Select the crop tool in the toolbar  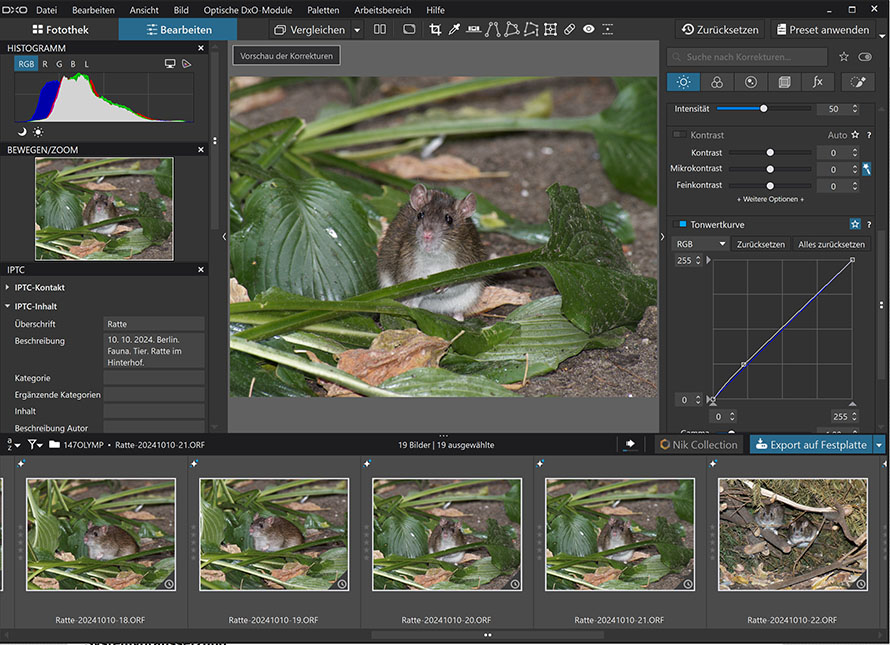click(x=435, y=30)
